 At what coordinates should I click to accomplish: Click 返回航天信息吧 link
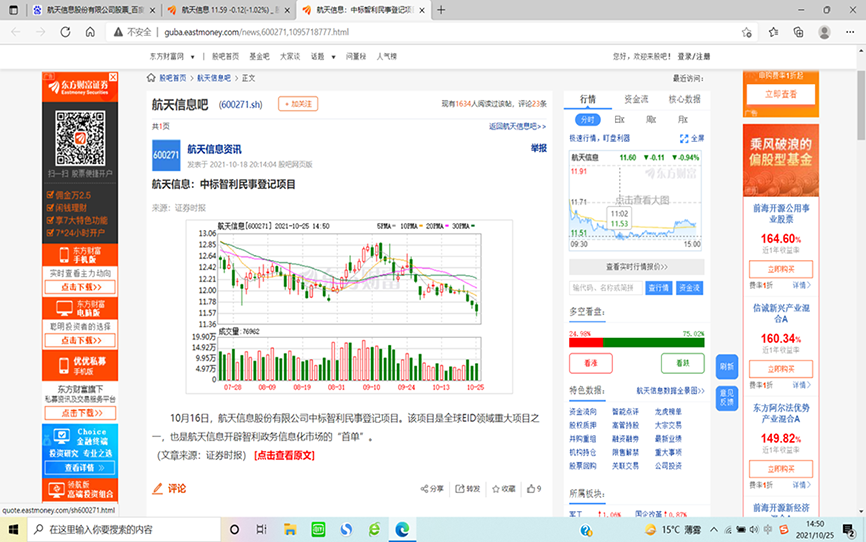tap(517, 127)
